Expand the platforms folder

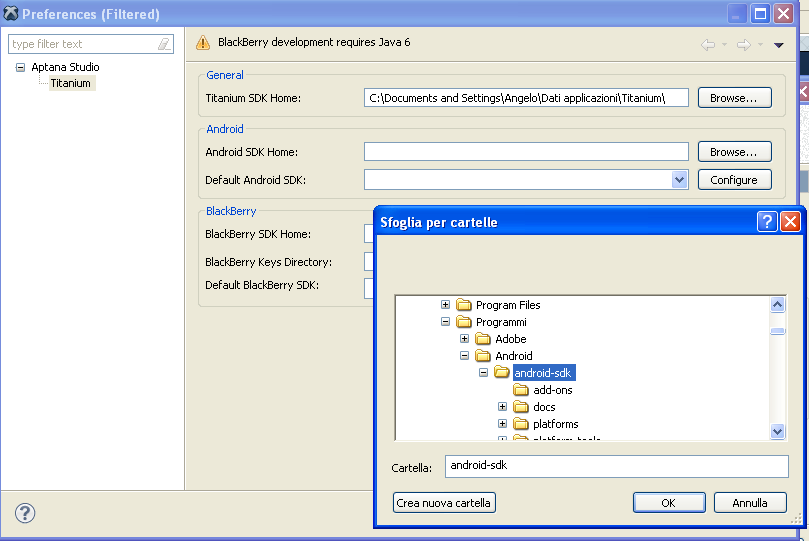[502, 423]
